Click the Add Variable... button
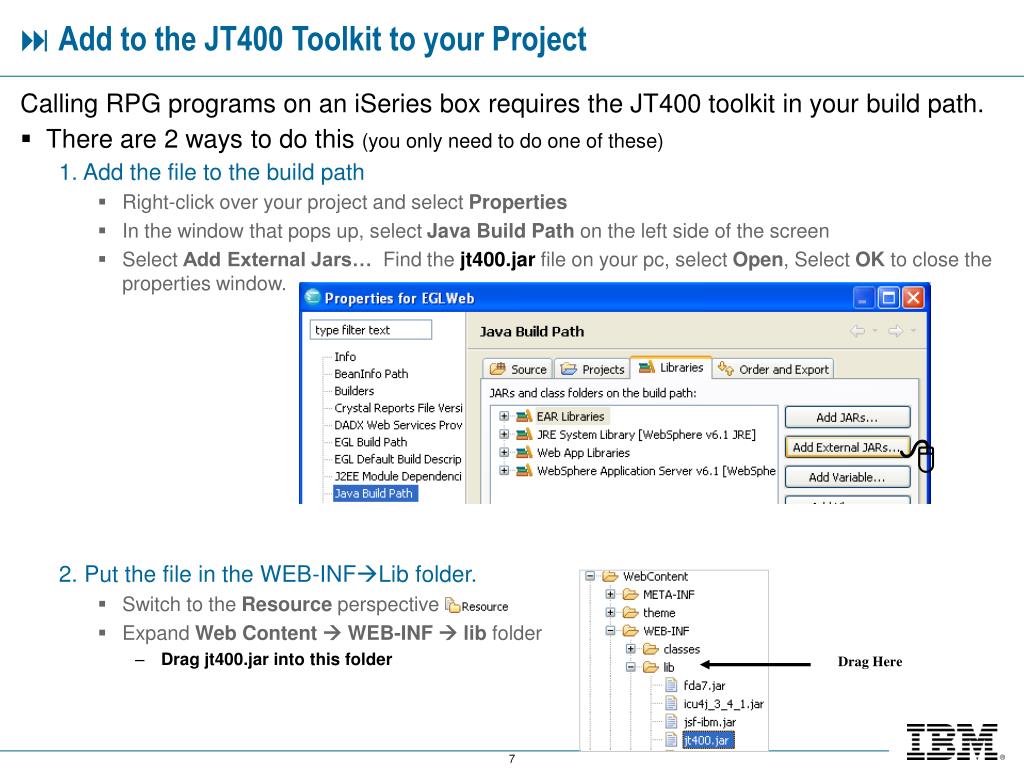This screenshot has width=1024, height=768. [x=847, y=477]
